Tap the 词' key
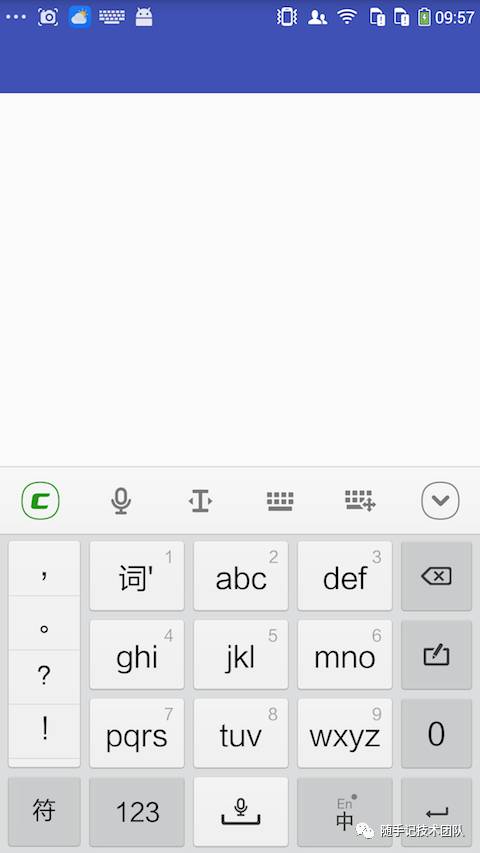 click(137, 576)
